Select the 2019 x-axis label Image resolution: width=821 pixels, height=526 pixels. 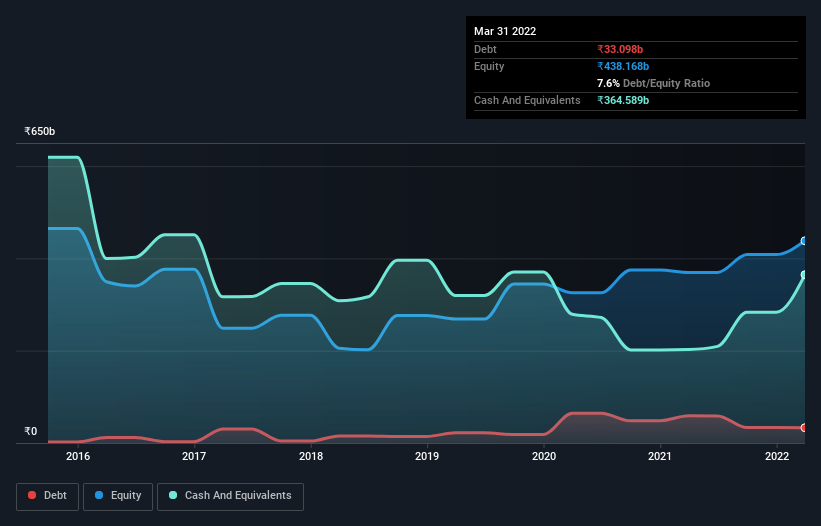(427, 456)
